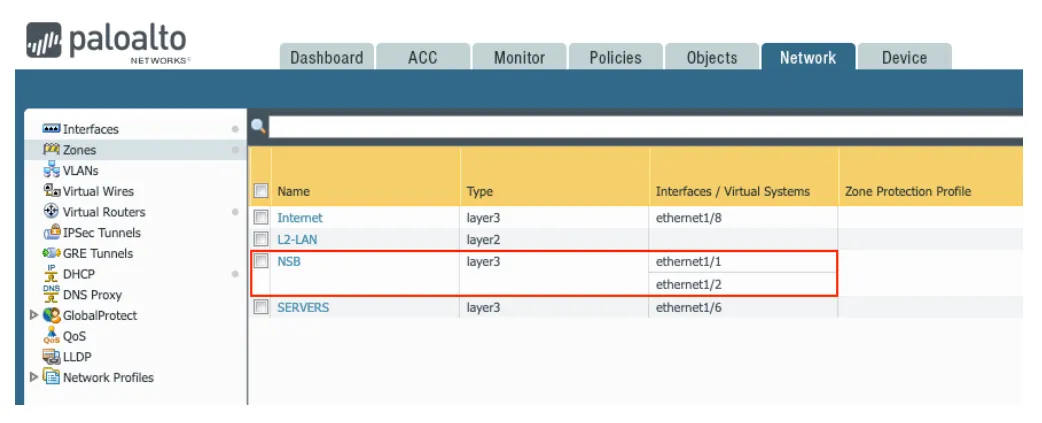Click the GlobalProtect globe icon

pos(51,315)
